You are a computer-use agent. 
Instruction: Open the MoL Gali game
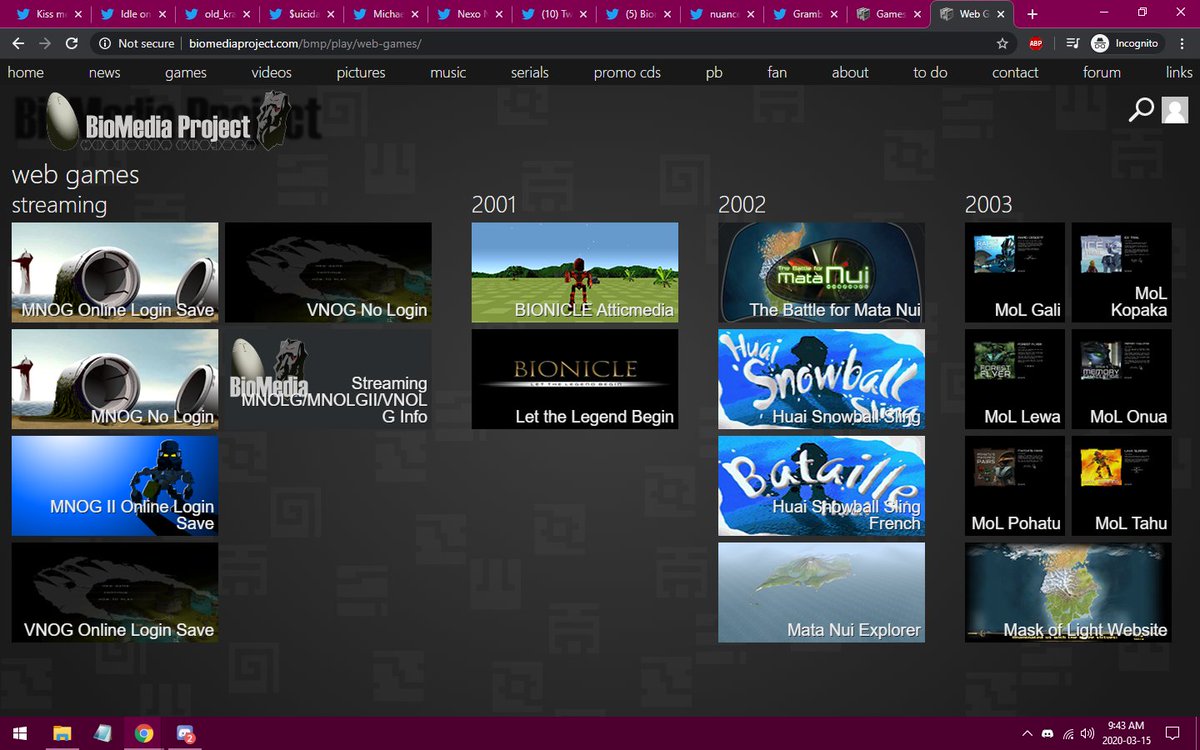tap(1015, 272)
